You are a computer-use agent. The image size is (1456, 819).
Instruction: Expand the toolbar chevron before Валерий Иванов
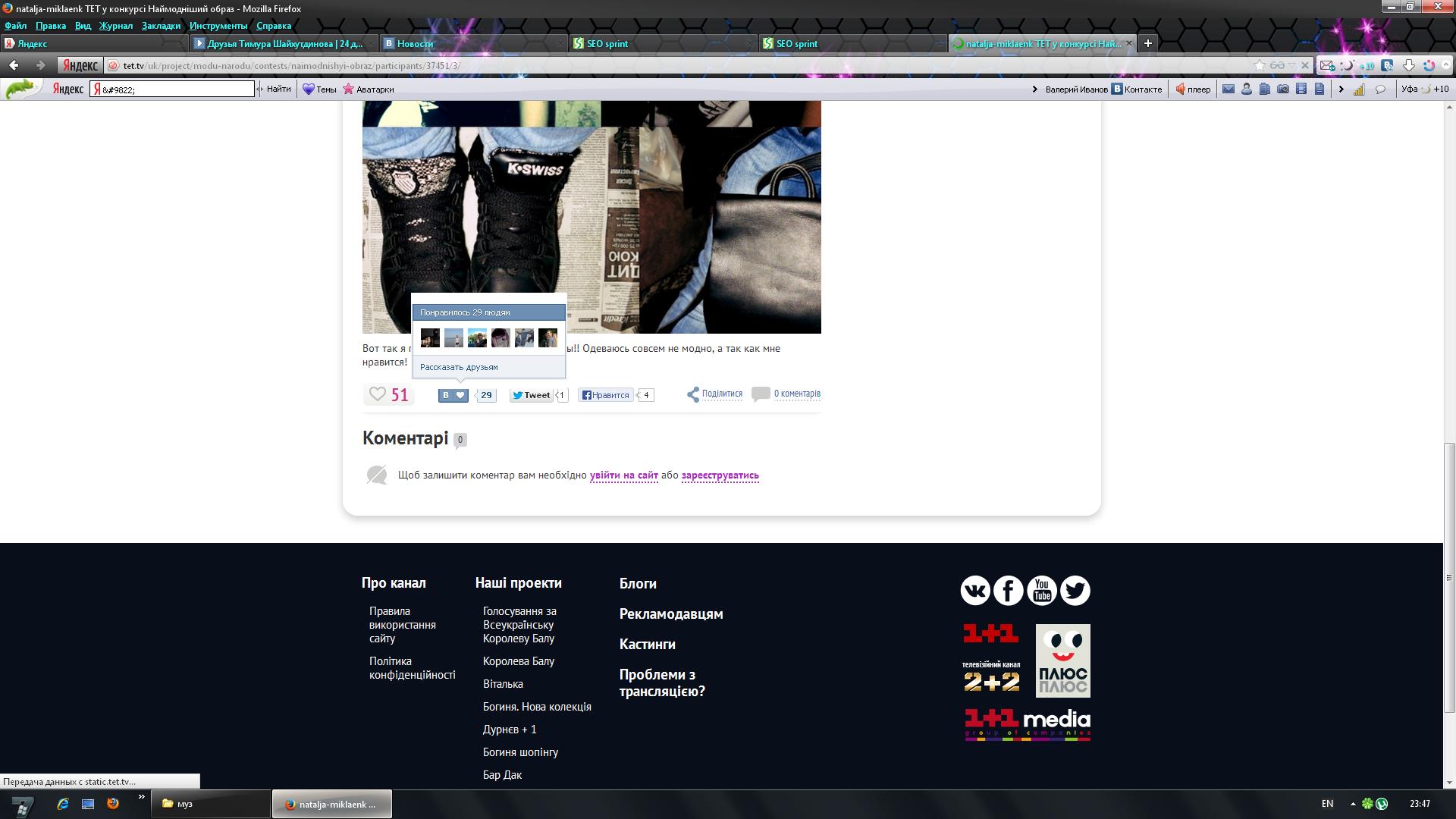1034,89
